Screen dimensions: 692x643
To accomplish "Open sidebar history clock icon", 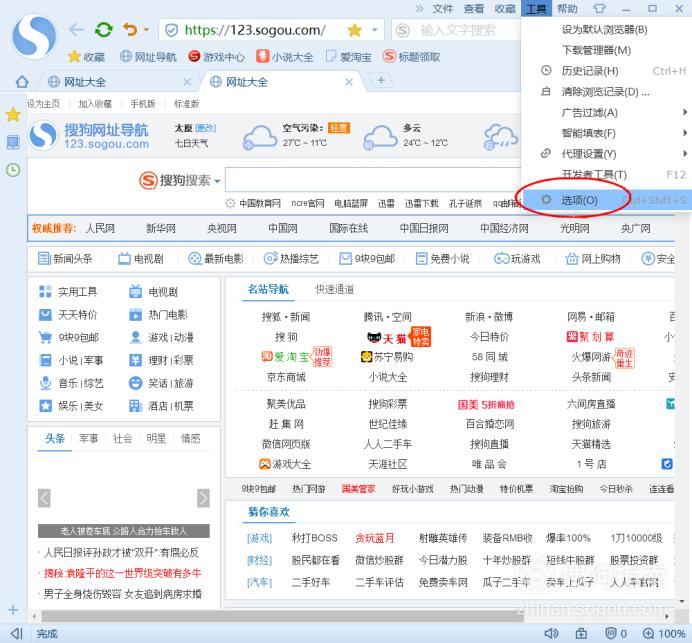I will pyautogui.click(x=13, y=170).
